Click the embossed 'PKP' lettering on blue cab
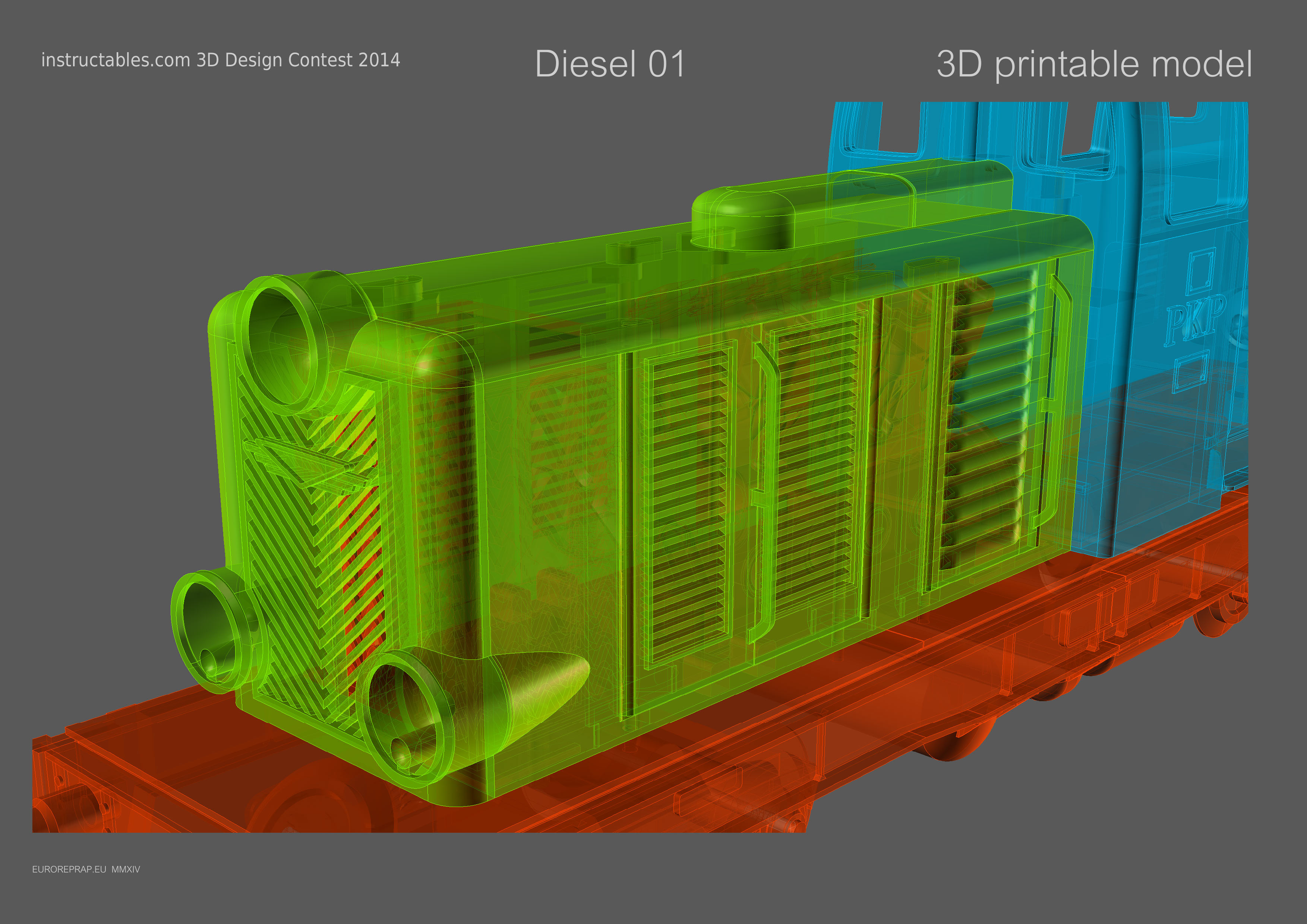Image resolution: width=1307 pixels, height=924 pixels. 1195,322
